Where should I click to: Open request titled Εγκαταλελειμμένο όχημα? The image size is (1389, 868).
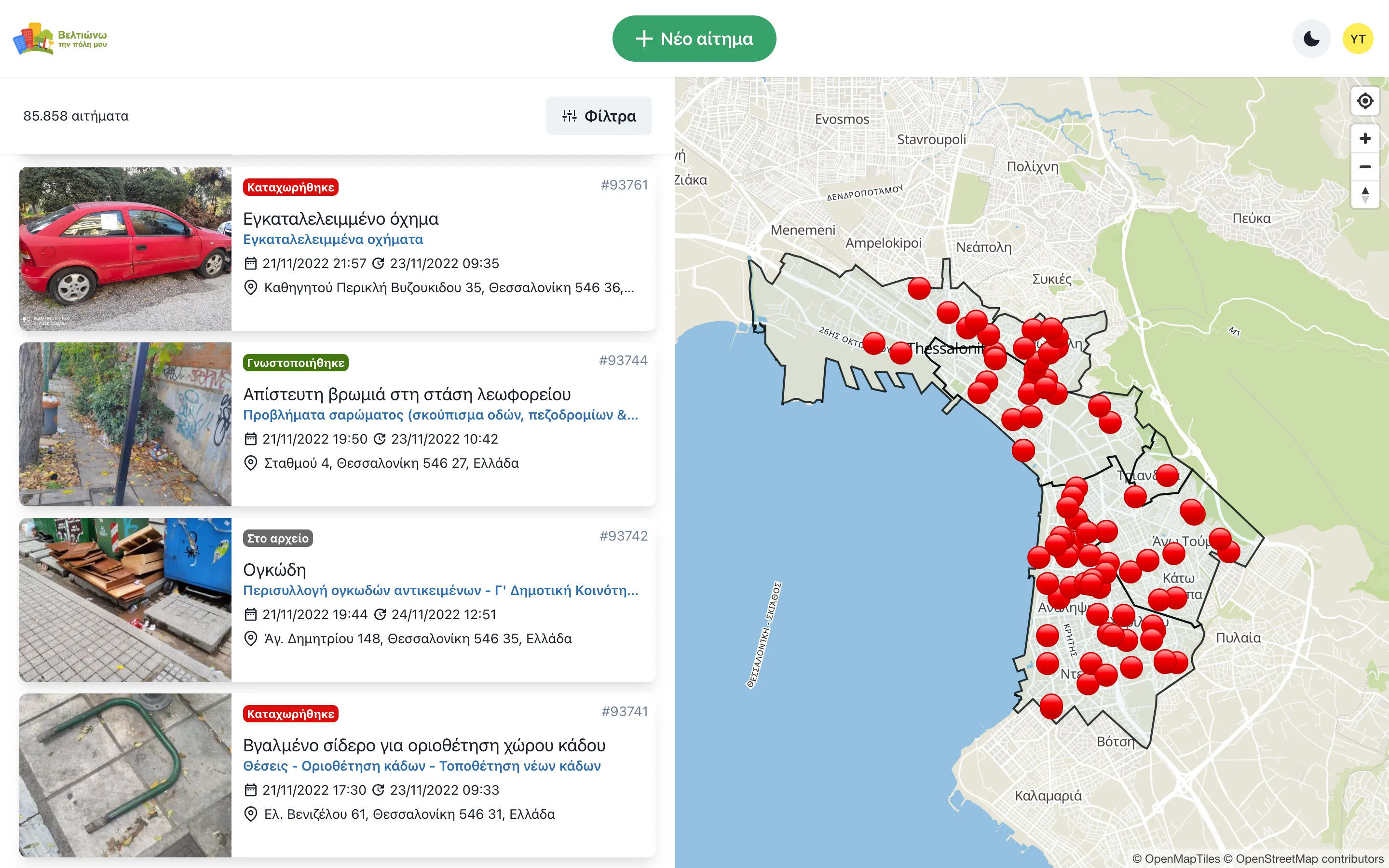click(341, 219)
